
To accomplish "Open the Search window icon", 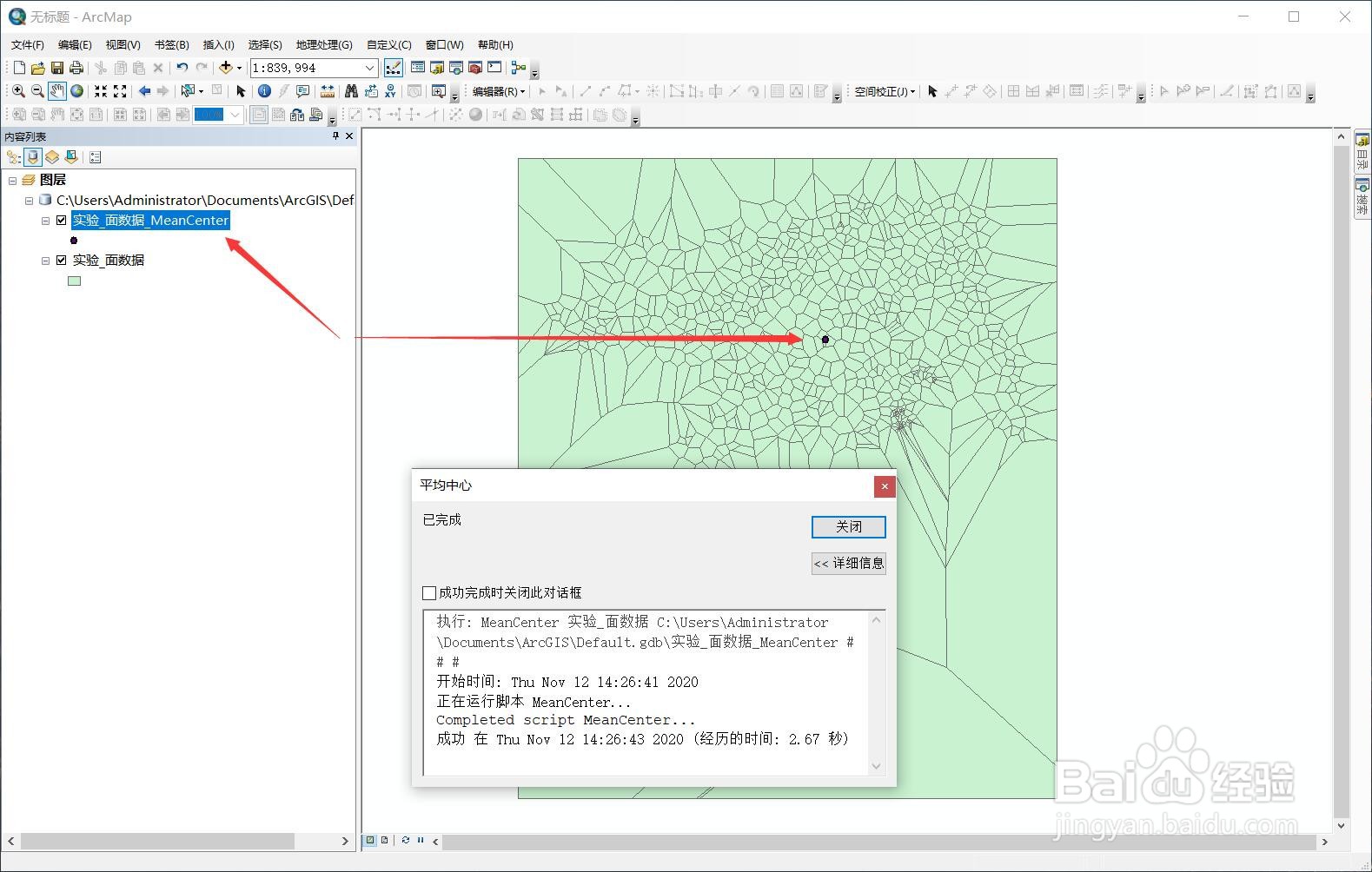I will [456, 68].
